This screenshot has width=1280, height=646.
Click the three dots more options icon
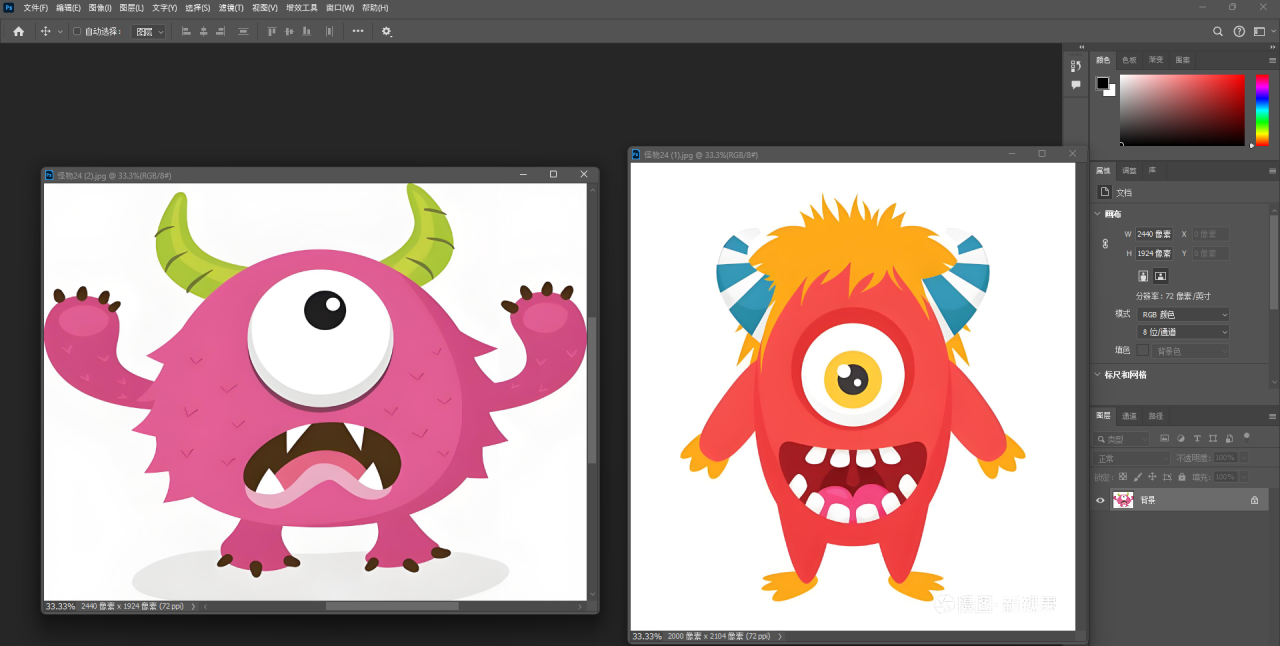point(358,31)
